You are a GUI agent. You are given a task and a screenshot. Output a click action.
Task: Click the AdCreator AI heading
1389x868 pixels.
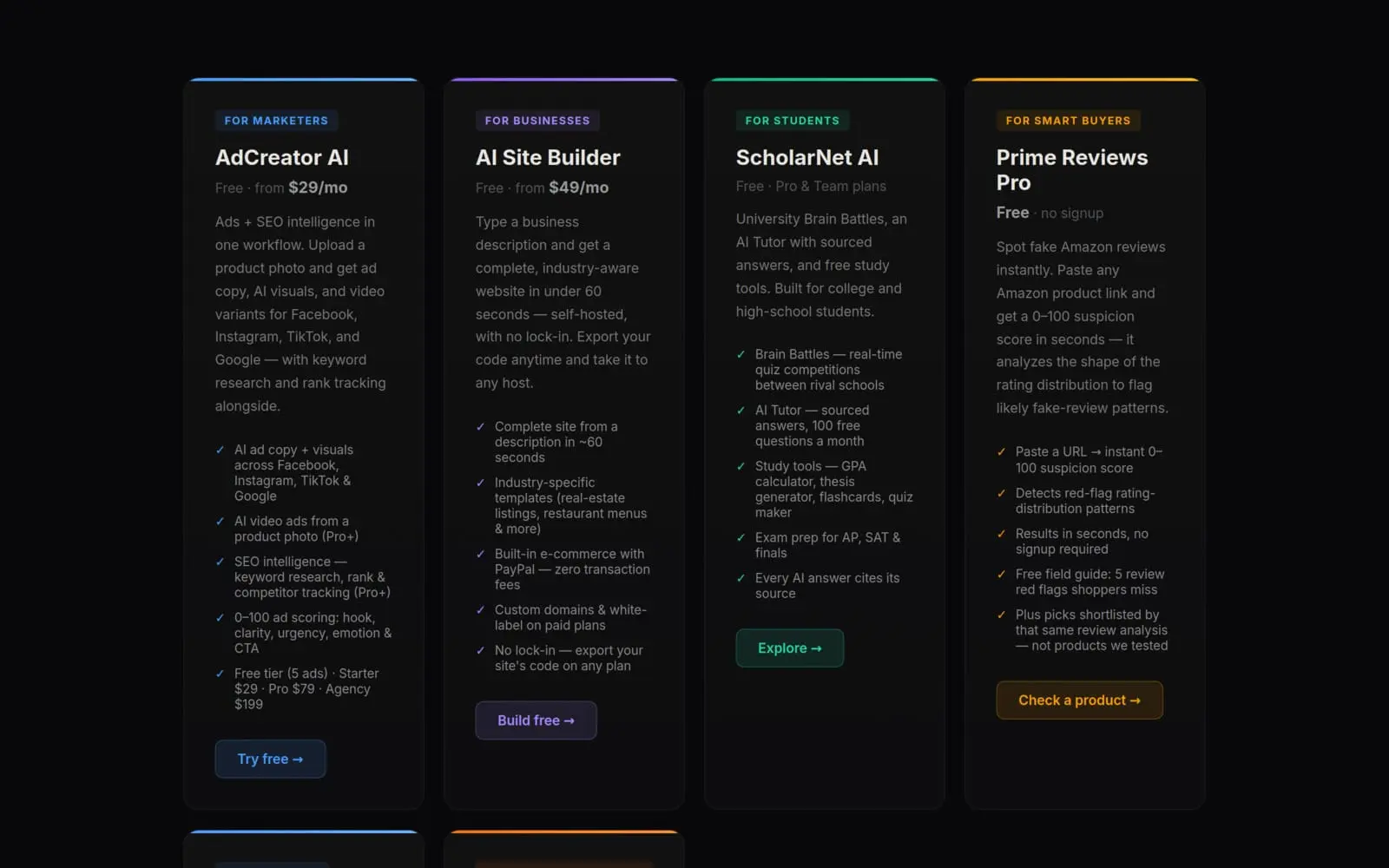tap(282, 157)
